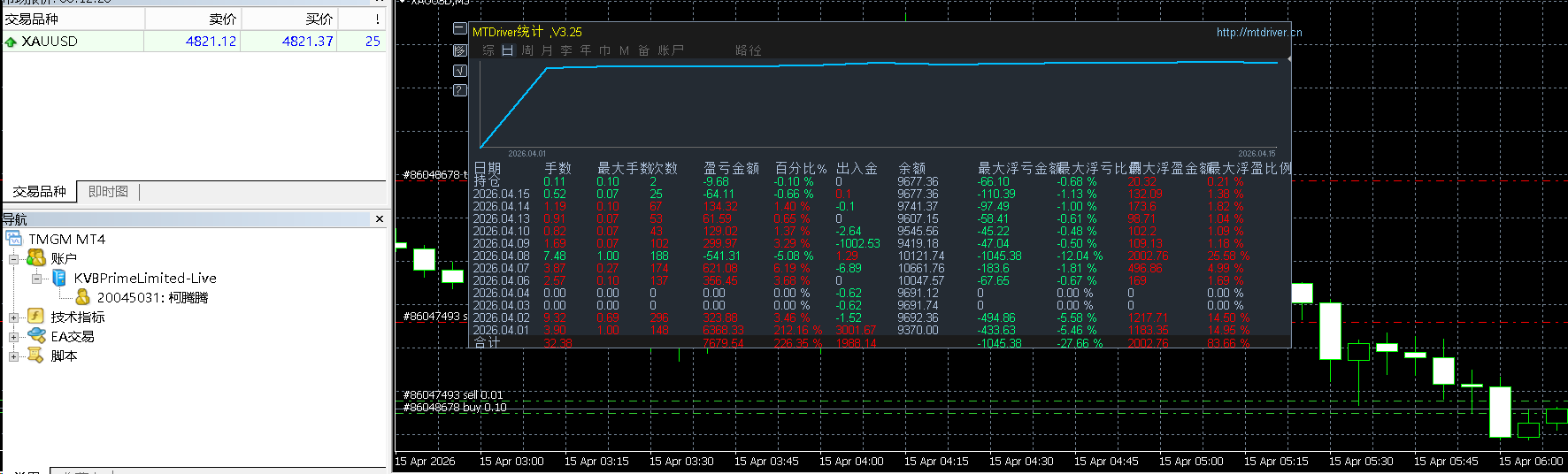The height and width of the screenshot is (474, 1568).
Task: Click the 卖价 column header
Action: tap(193, 19)
